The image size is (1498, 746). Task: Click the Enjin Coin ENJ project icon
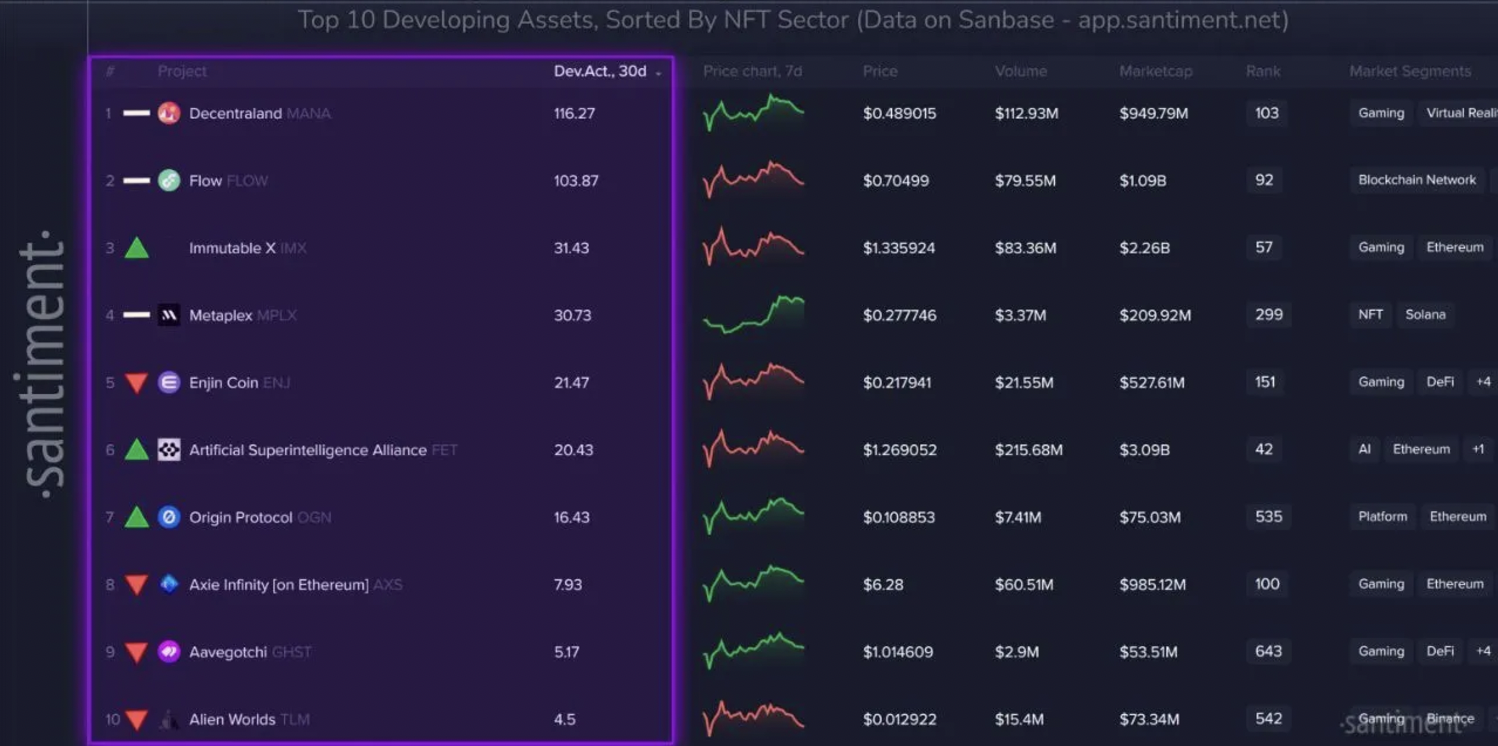[x=169, y=382]
